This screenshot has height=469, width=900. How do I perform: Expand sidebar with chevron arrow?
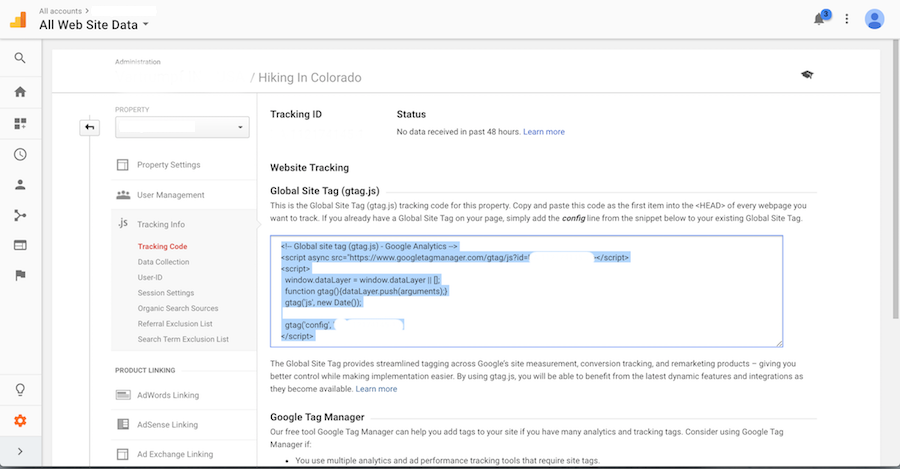point(20,451)
